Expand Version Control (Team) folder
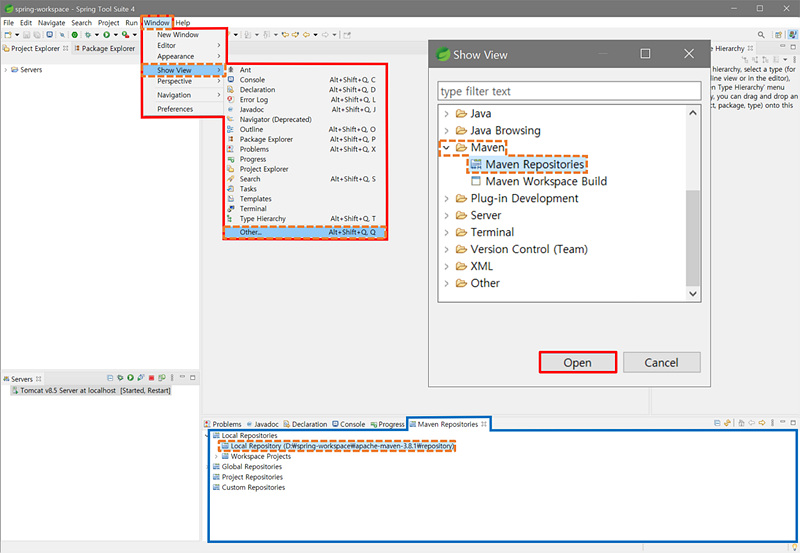 click(x=446, y=249)
